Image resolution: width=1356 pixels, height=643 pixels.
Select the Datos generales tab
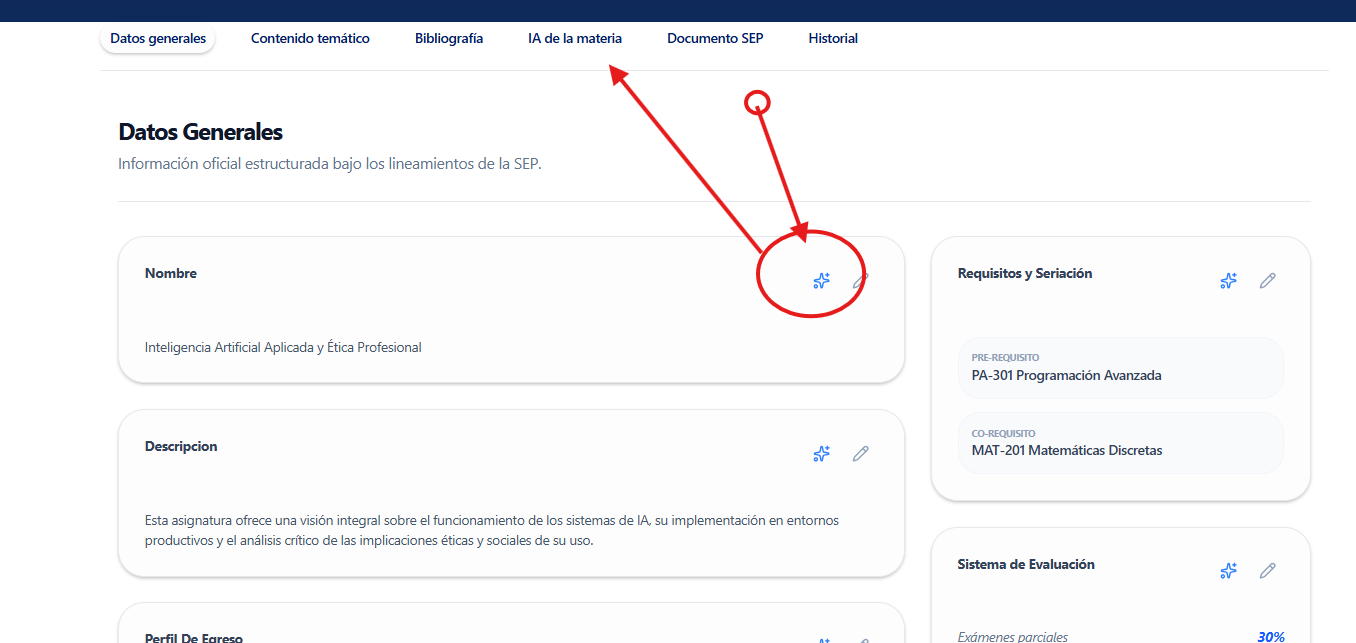[158, 39]
